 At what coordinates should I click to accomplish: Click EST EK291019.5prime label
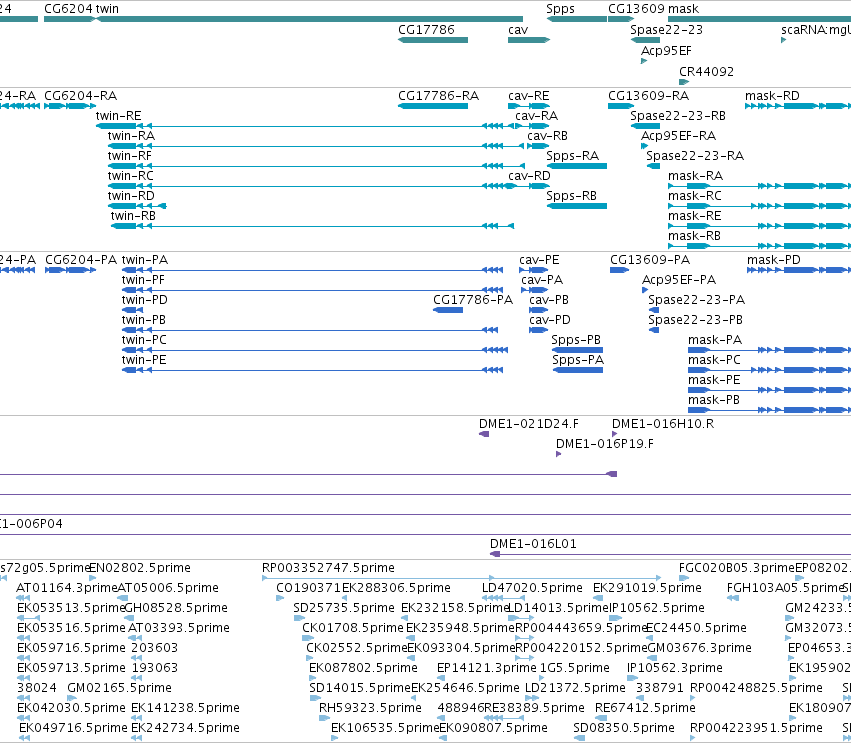(647, 588)
